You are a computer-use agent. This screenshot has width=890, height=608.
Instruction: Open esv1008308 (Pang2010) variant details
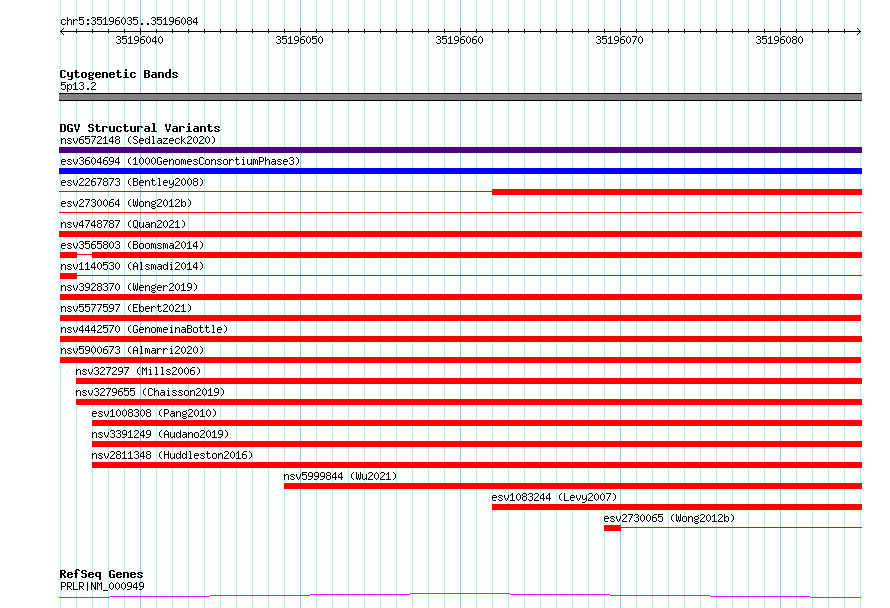click(x=154, y=413)
